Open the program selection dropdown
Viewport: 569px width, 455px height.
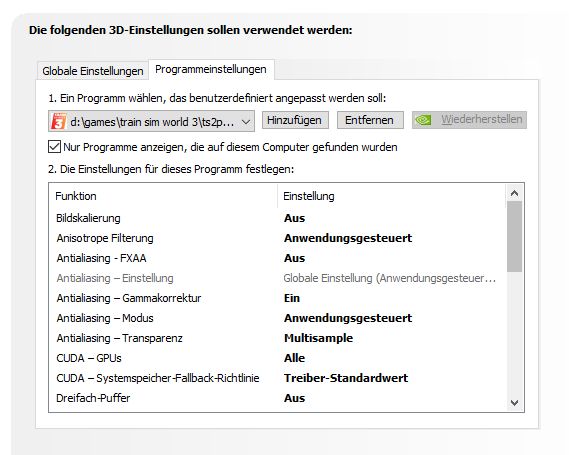tap(151, 121)
